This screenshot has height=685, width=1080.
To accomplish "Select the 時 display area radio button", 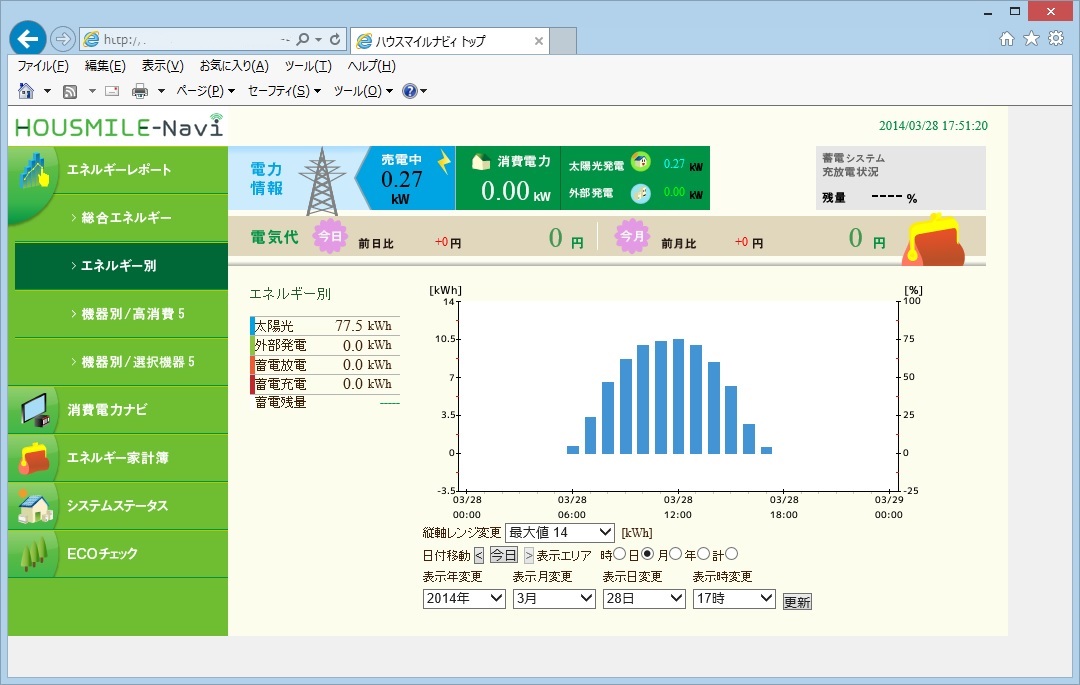I will (x=619, y=554).
